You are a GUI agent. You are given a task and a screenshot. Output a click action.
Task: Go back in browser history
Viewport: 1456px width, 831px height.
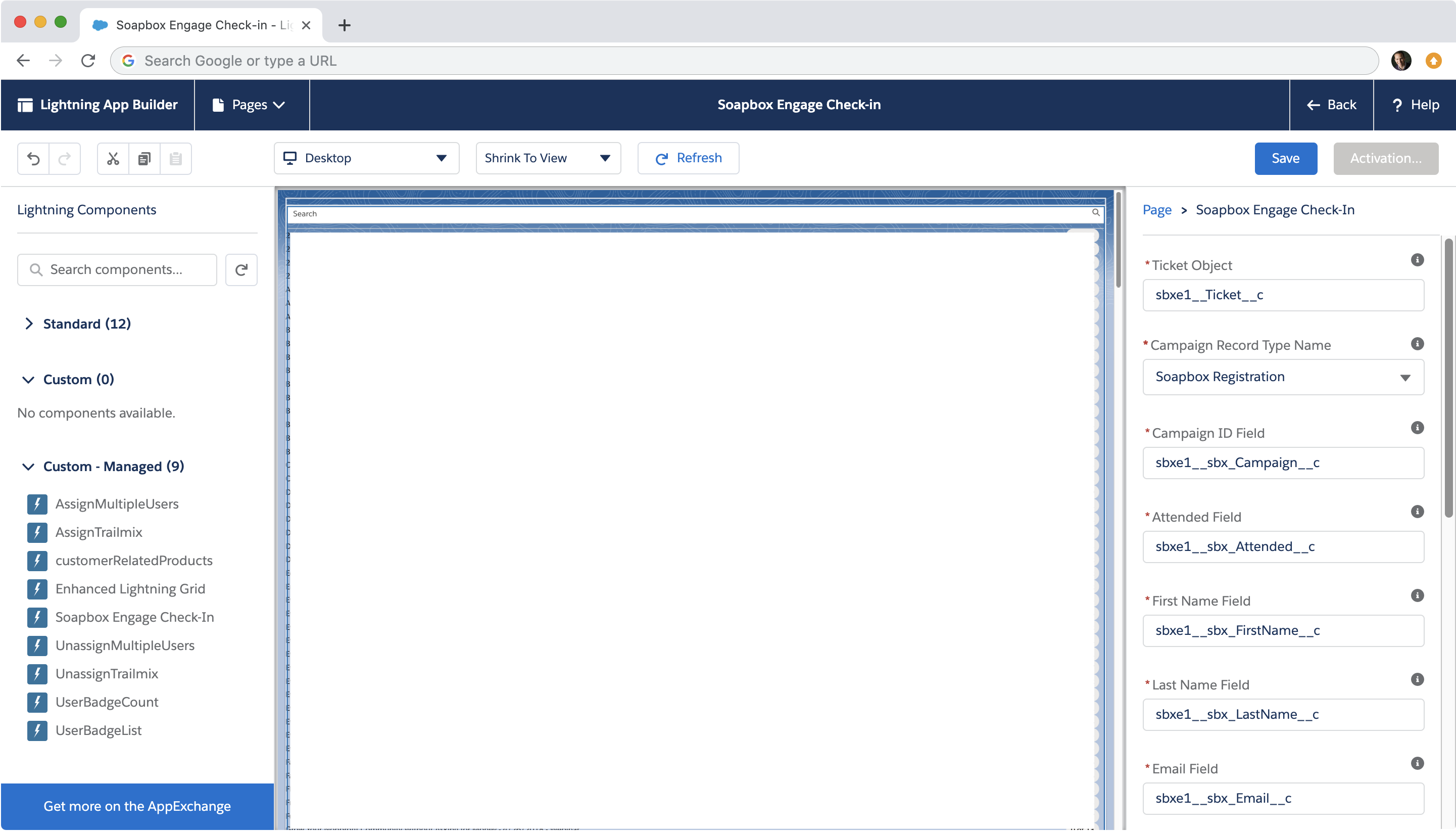(23, 61)
